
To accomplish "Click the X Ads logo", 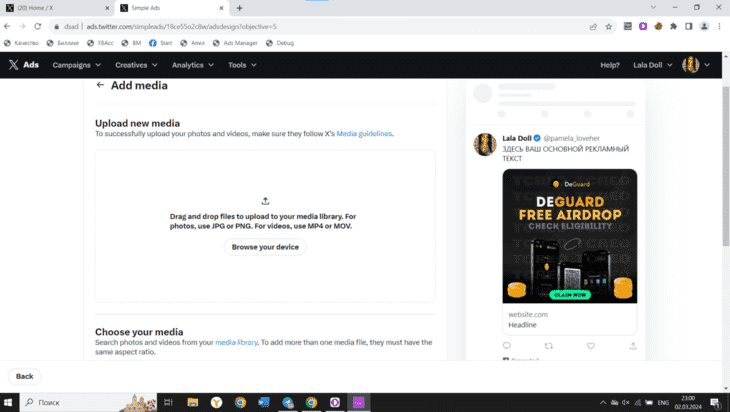I will coord(24,65).
